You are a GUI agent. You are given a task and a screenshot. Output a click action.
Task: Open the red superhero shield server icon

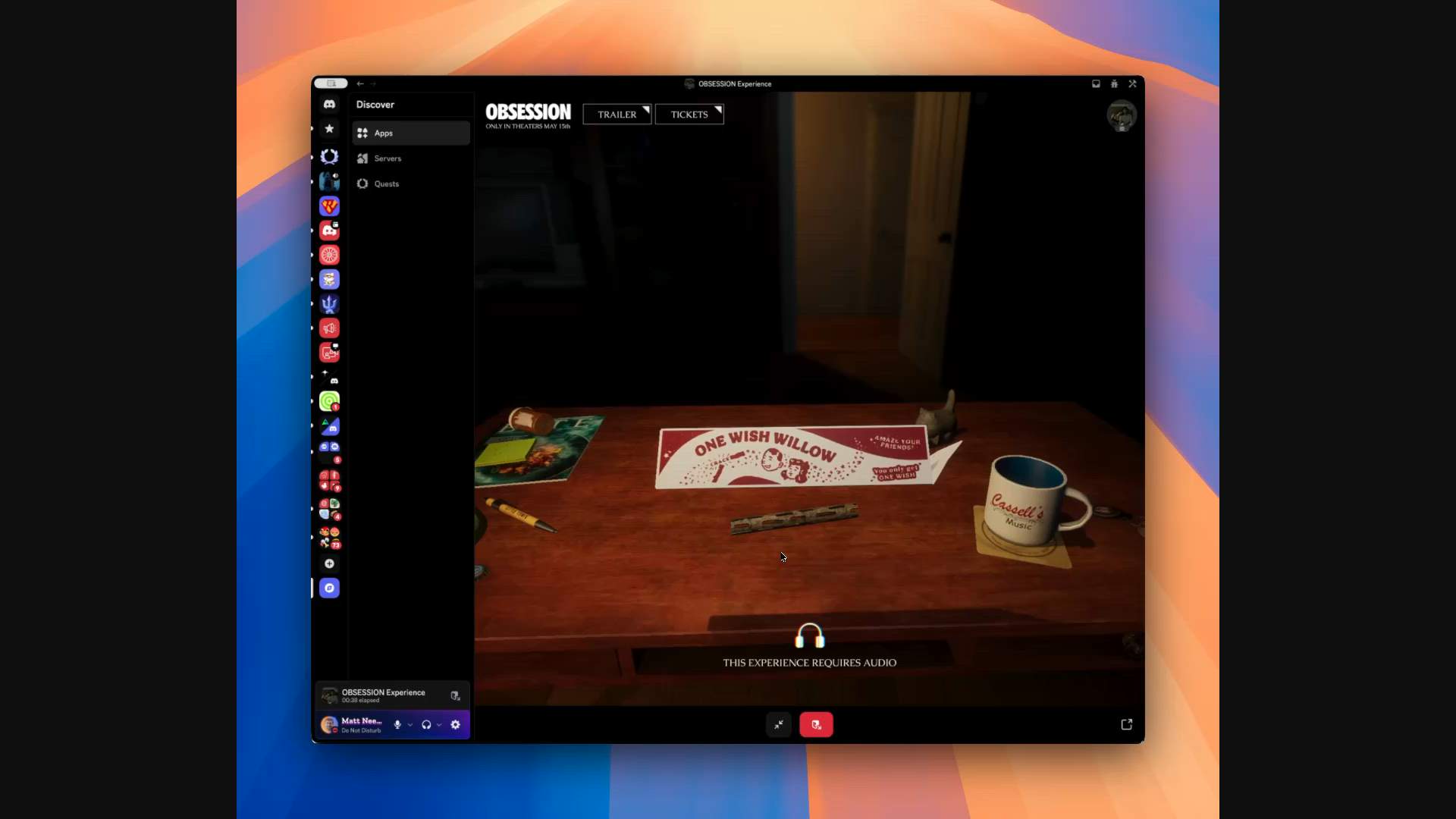329,206
